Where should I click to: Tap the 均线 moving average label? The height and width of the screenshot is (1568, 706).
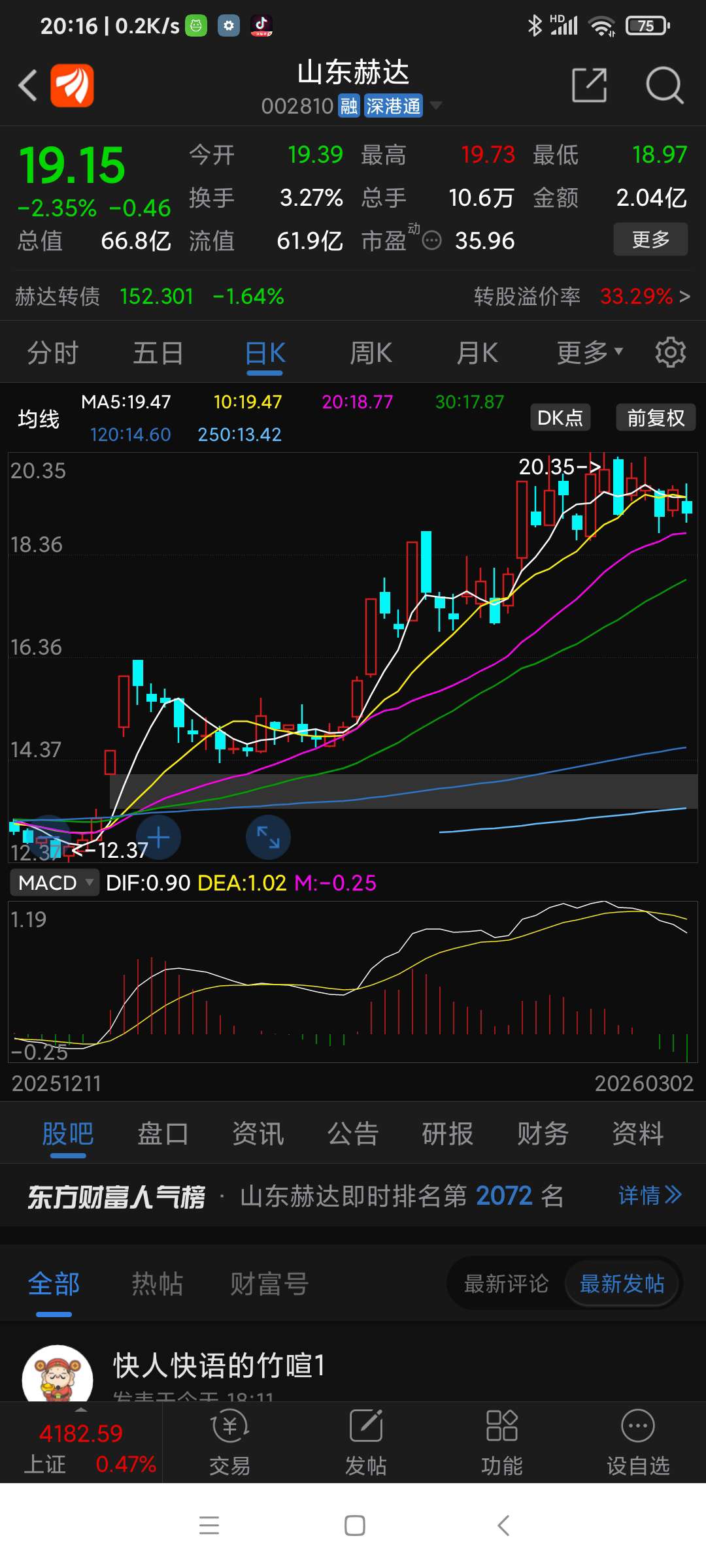[x=39, y=419]
